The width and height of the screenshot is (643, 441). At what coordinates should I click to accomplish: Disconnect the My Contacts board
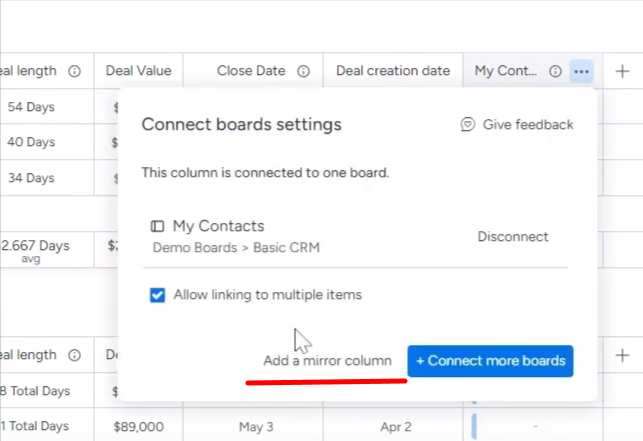pyautogui.click(x=513, y=237)
